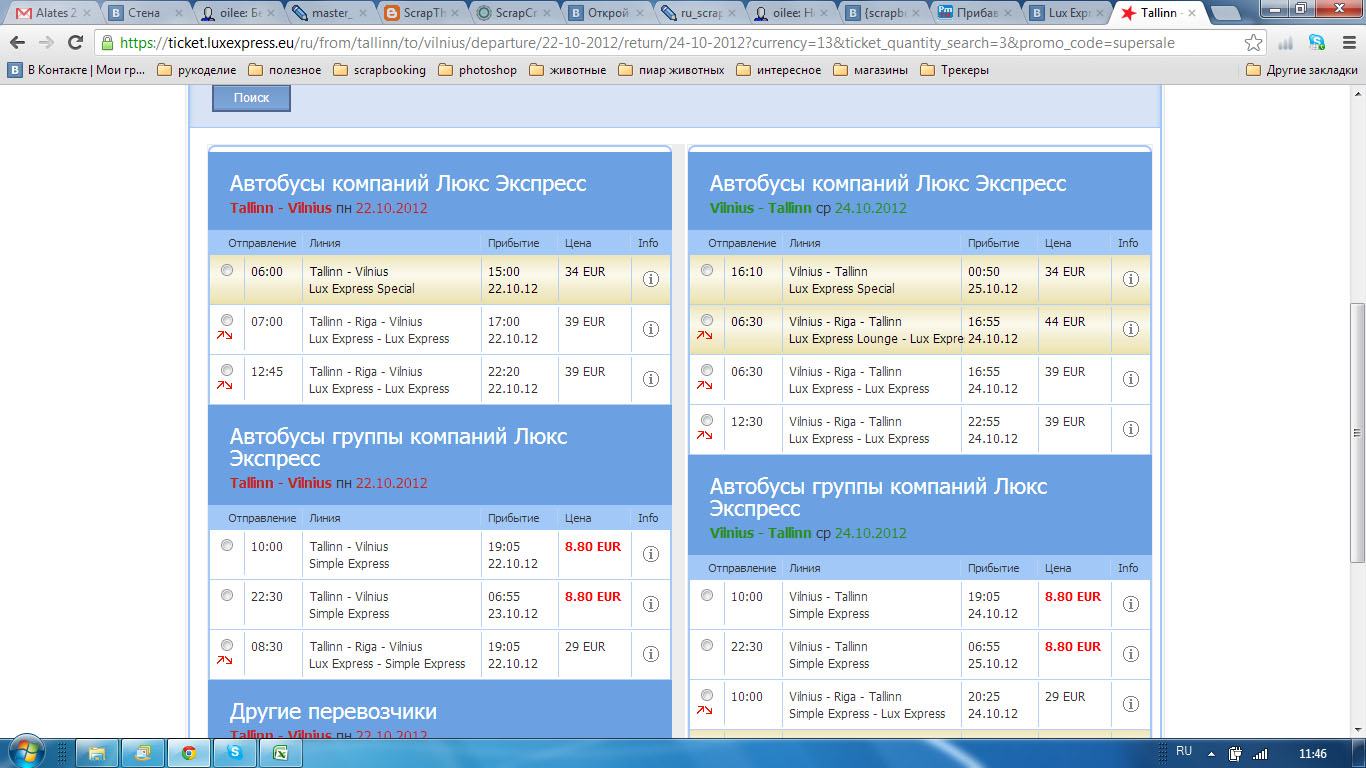Click the RU language indicator
Screen dimensions: 1366x768
[1184, 751]
